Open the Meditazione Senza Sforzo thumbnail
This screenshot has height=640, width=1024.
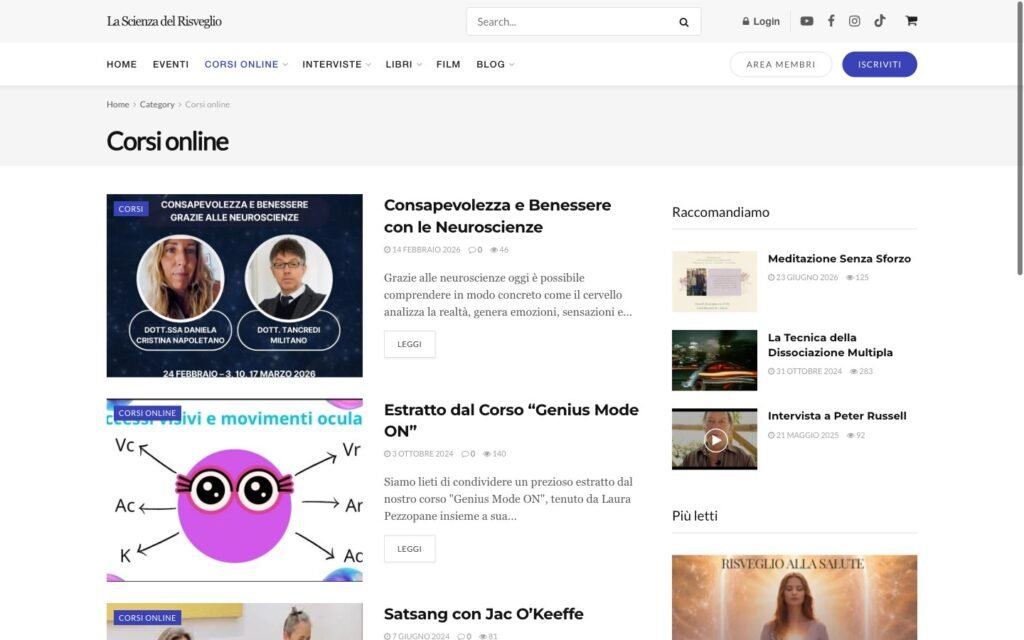tap(714, 281)
